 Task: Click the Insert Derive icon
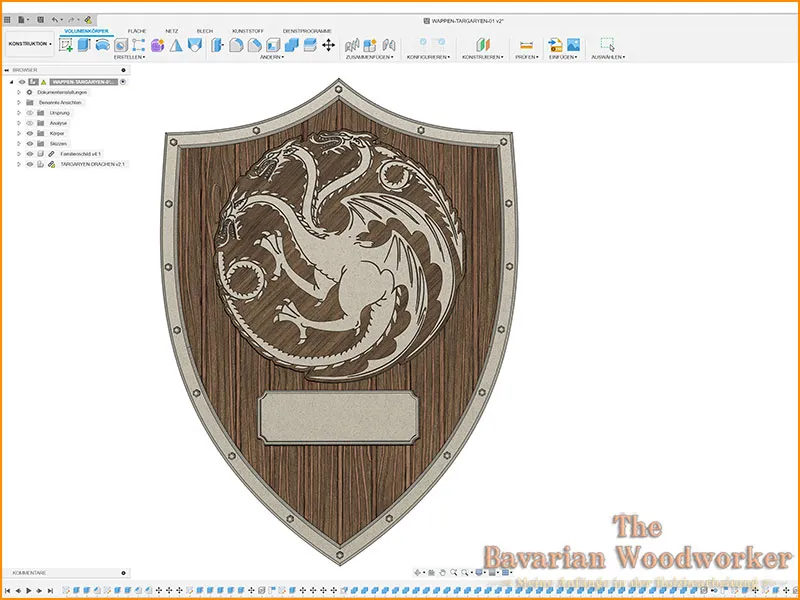click(x=555, y=45)
